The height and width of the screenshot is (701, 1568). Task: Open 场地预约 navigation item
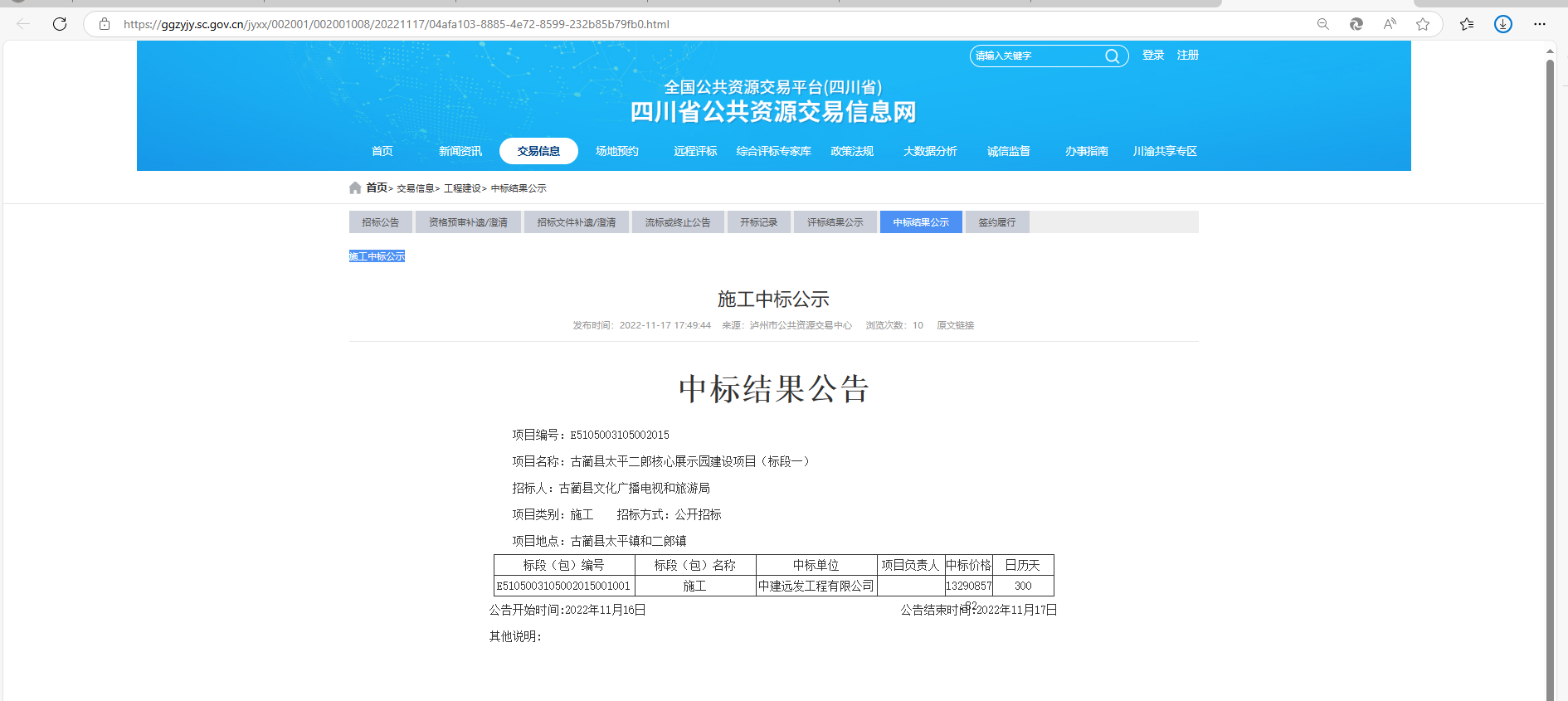(x=617, y=151)
